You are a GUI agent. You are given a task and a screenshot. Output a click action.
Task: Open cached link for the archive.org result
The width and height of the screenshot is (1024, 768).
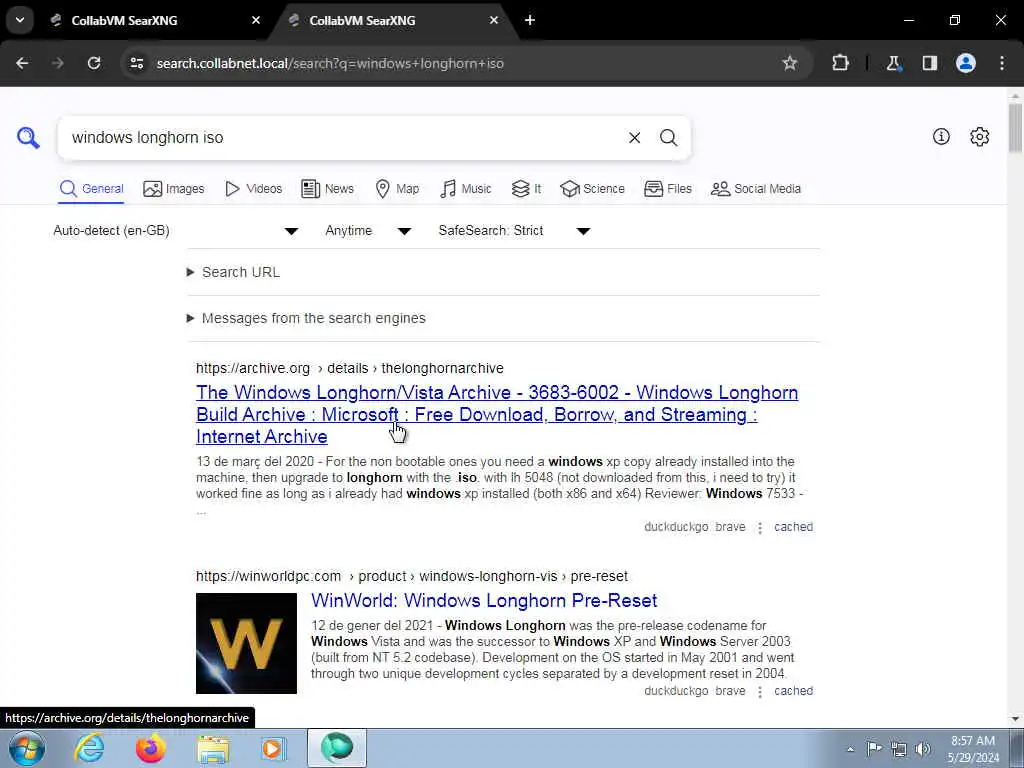tap(793, 527)
